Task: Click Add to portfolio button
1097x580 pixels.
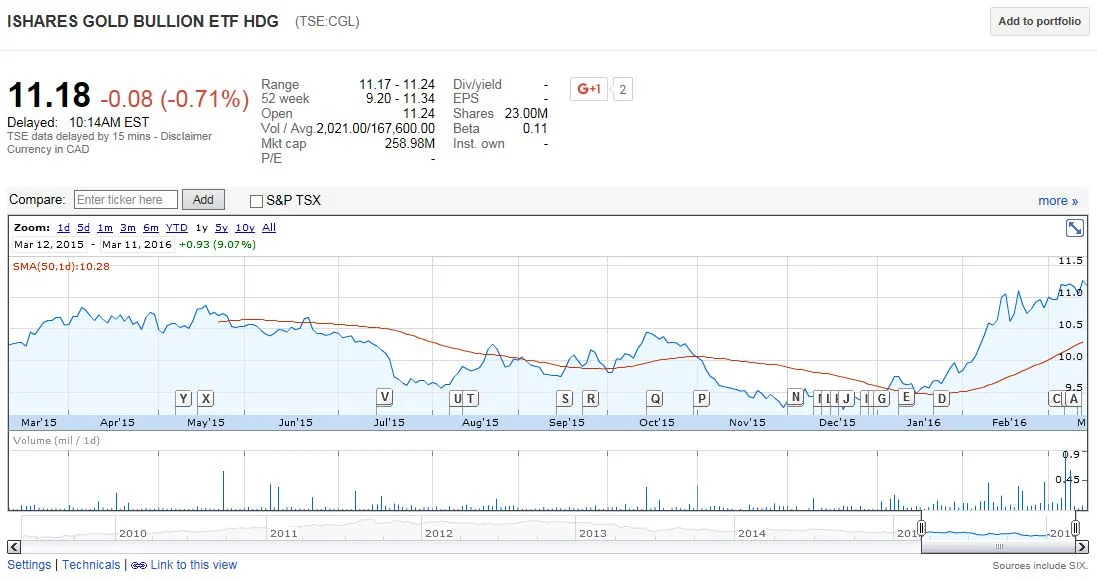Action: pos(1039,21)
